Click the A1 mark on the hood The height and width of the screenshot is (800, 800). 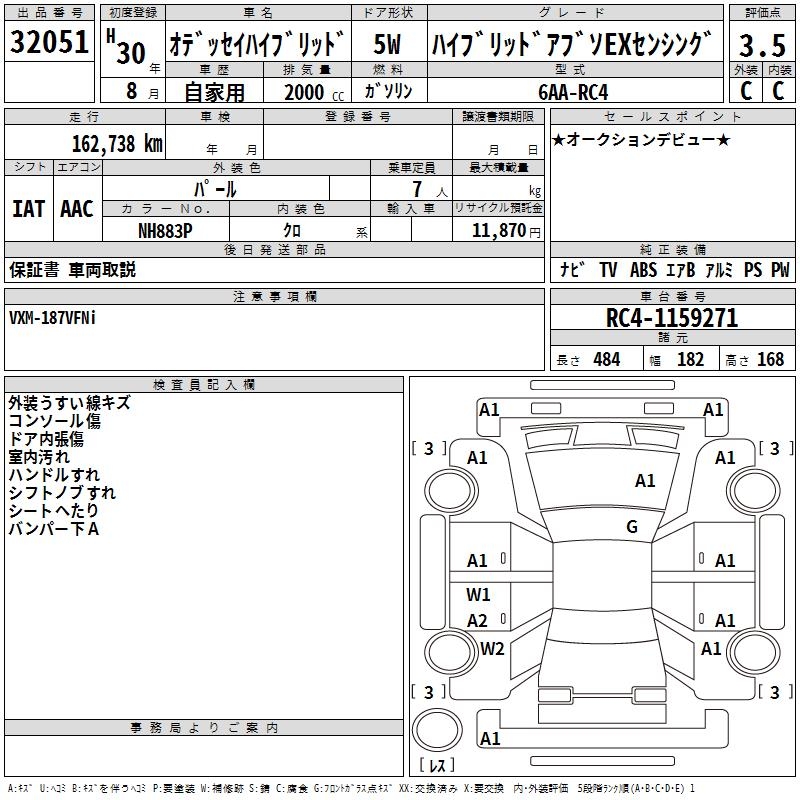(645, 481)
